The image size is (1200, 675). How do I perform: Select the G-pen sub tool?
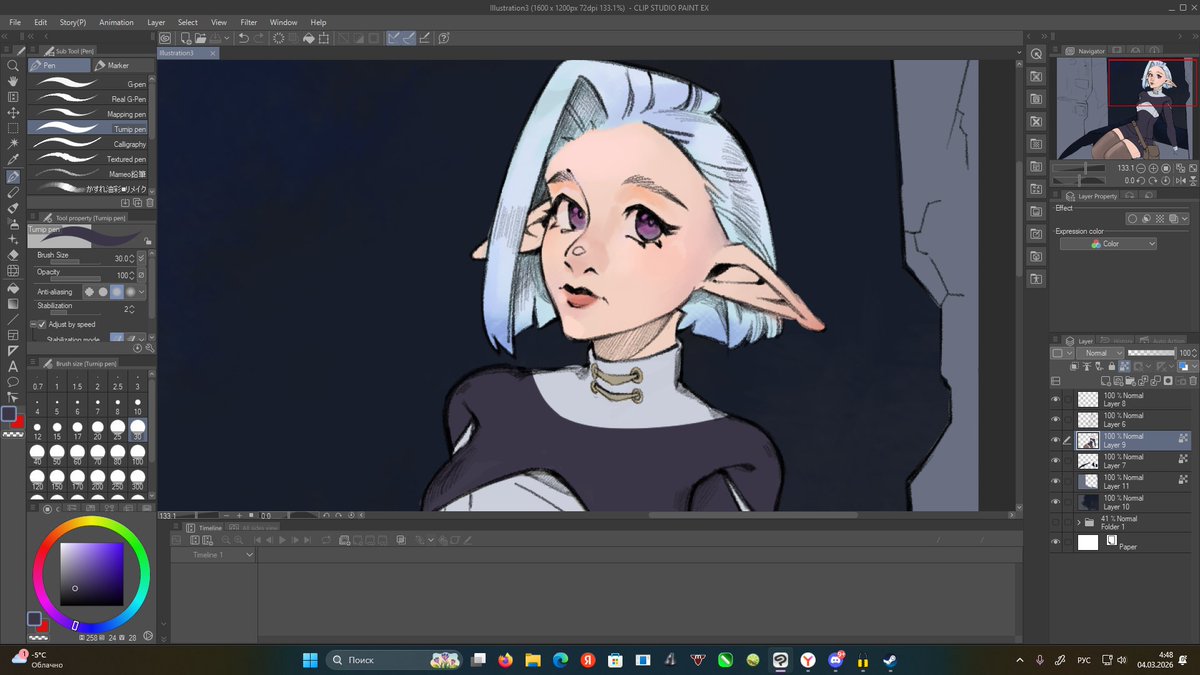point(91,84)
